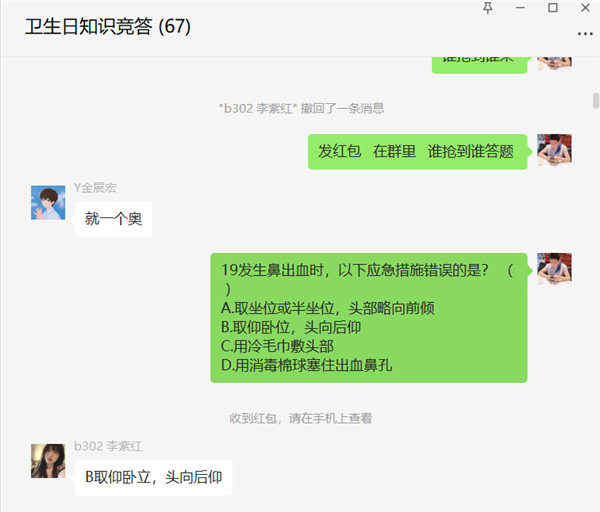Screen dimensions: 600x512
Task: Close the chat window
Action: point(585,8)
